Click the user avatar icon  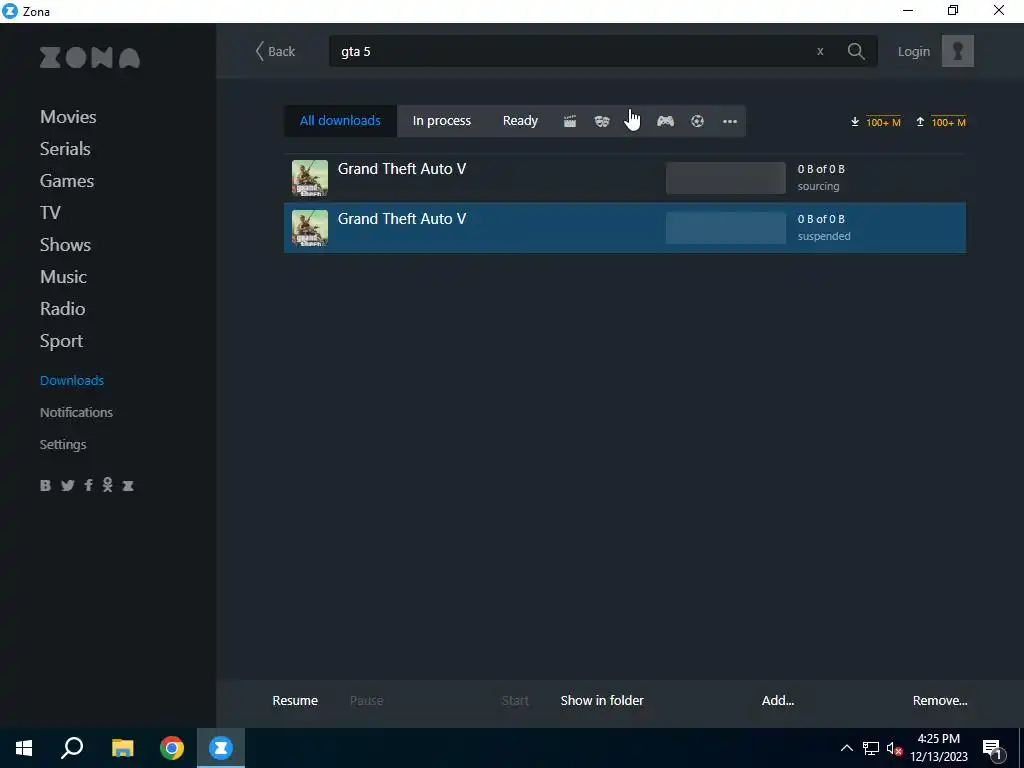pos(957,51)
